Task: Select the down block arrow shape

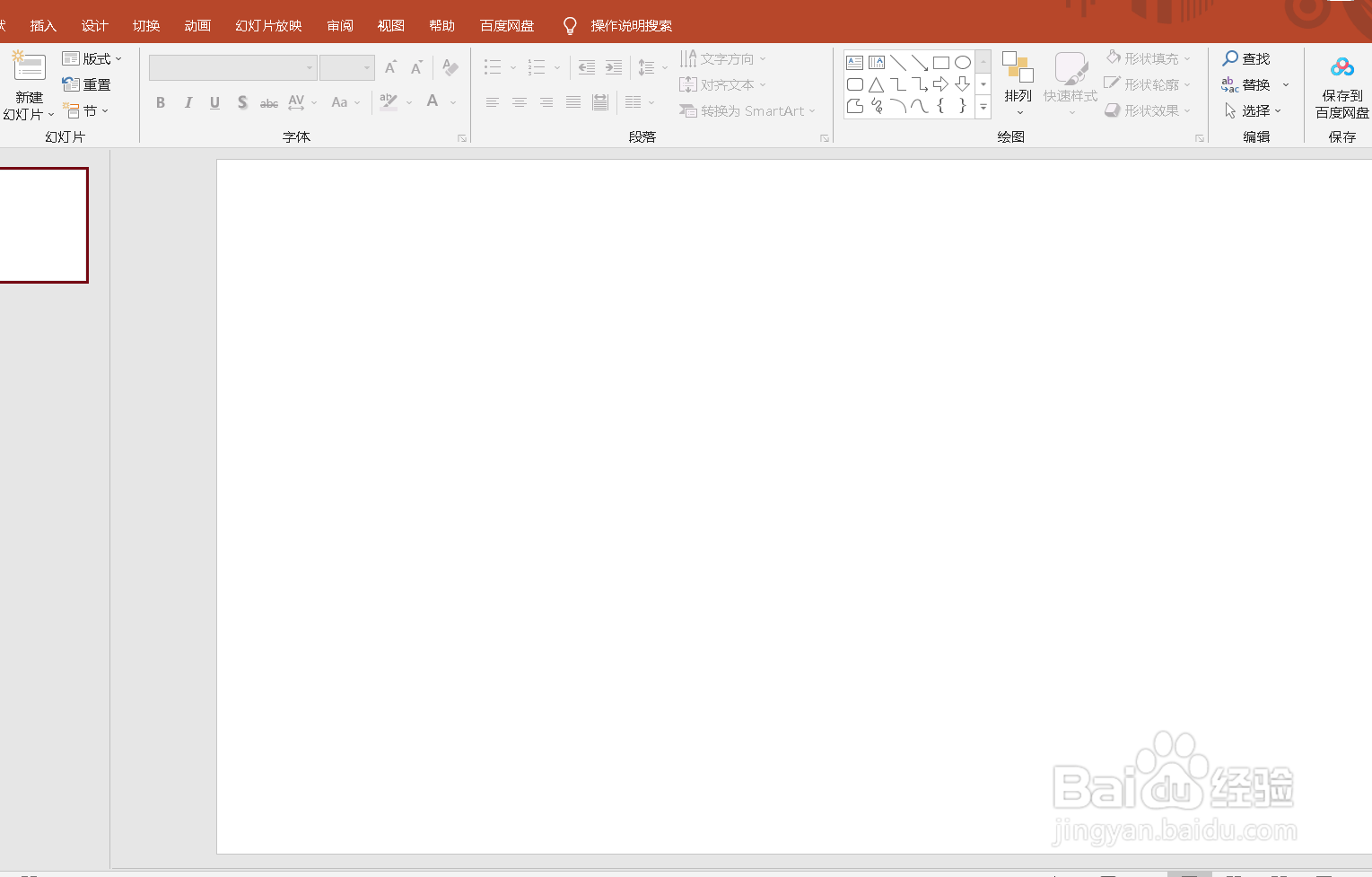Action: point(963,84)
